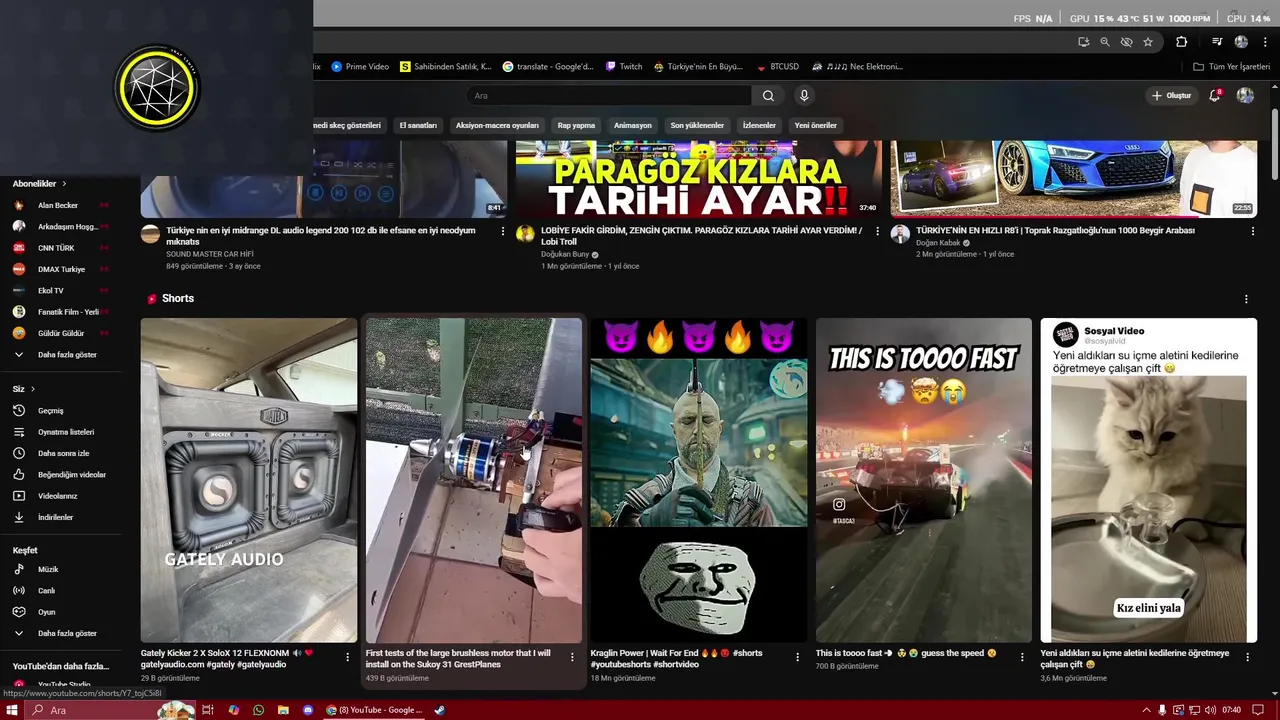Open Task View on the taskbar
This screenshot has height=720, width=1280.
point(208,710)
